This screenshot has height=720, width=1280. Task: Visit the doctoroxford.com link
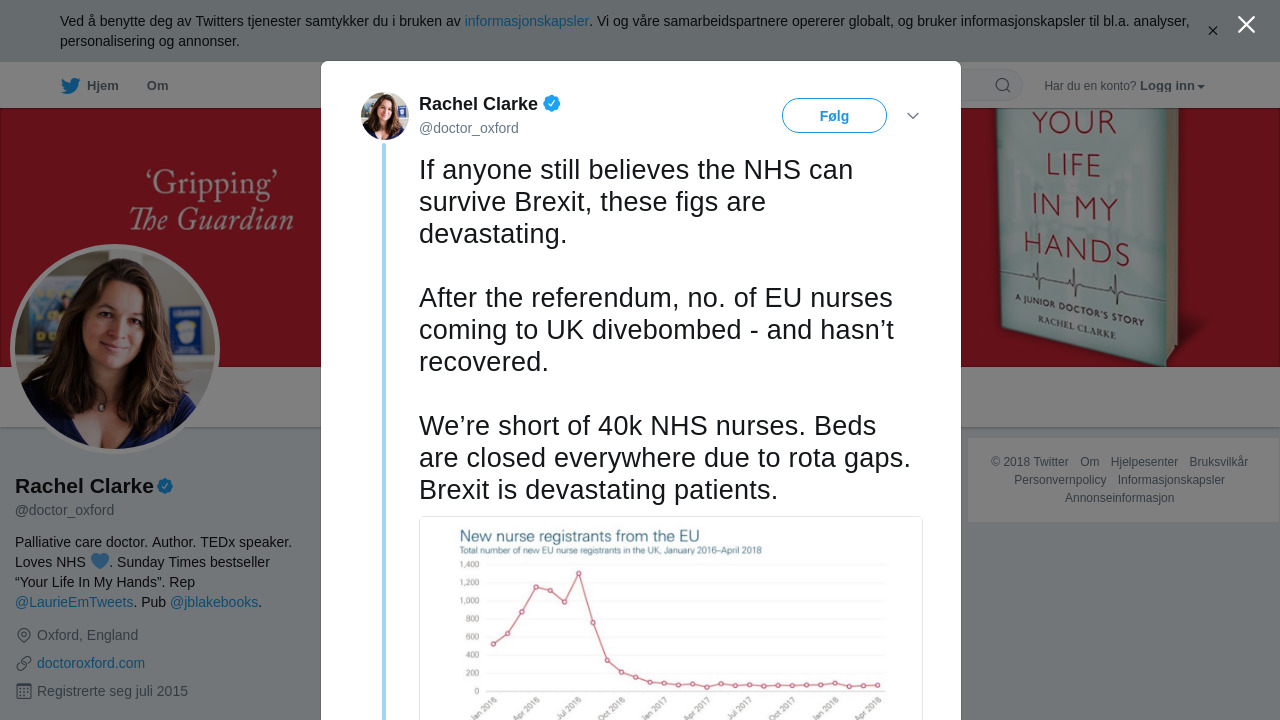pyautogui.click(x=91, y=663)
